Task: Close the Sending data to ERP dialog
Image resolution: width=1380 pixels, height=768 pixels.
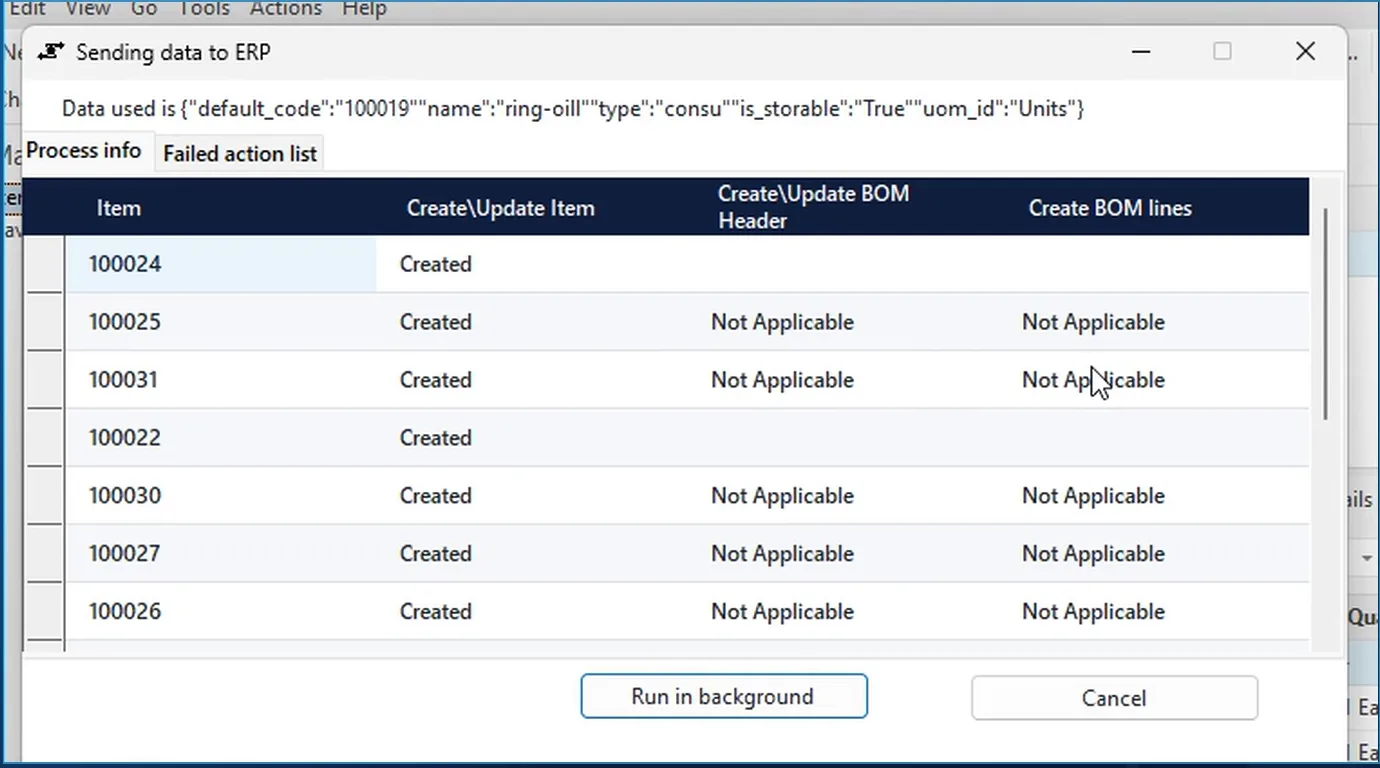Action: point(1305,51)
